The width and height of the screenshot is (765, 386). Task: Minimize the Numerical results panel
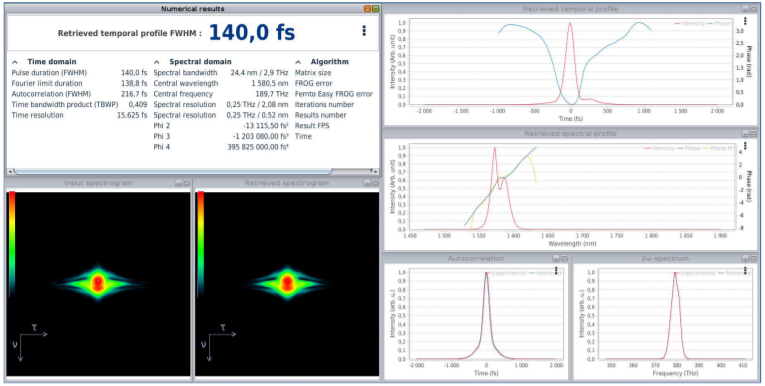click(367, 9)
